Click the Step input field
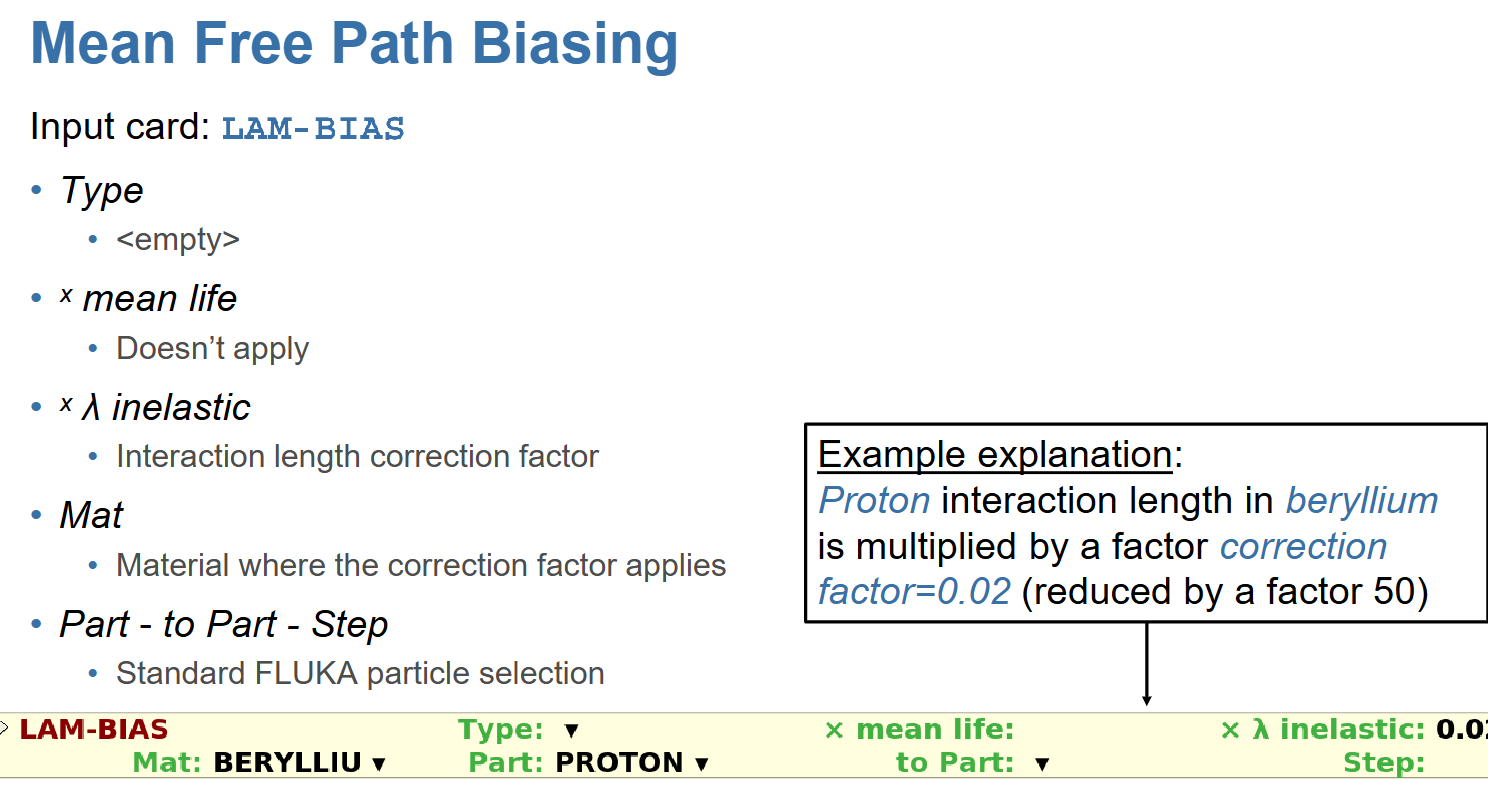This screenshot has width=1488, height=790. [1458, 763]
